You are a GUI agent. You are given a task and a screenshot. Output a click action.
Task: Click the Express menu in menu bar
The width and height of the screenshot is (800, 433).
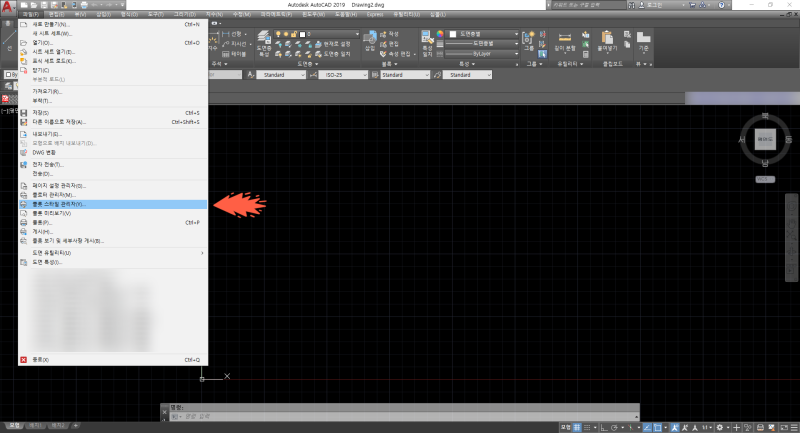[x=374, y=16]
